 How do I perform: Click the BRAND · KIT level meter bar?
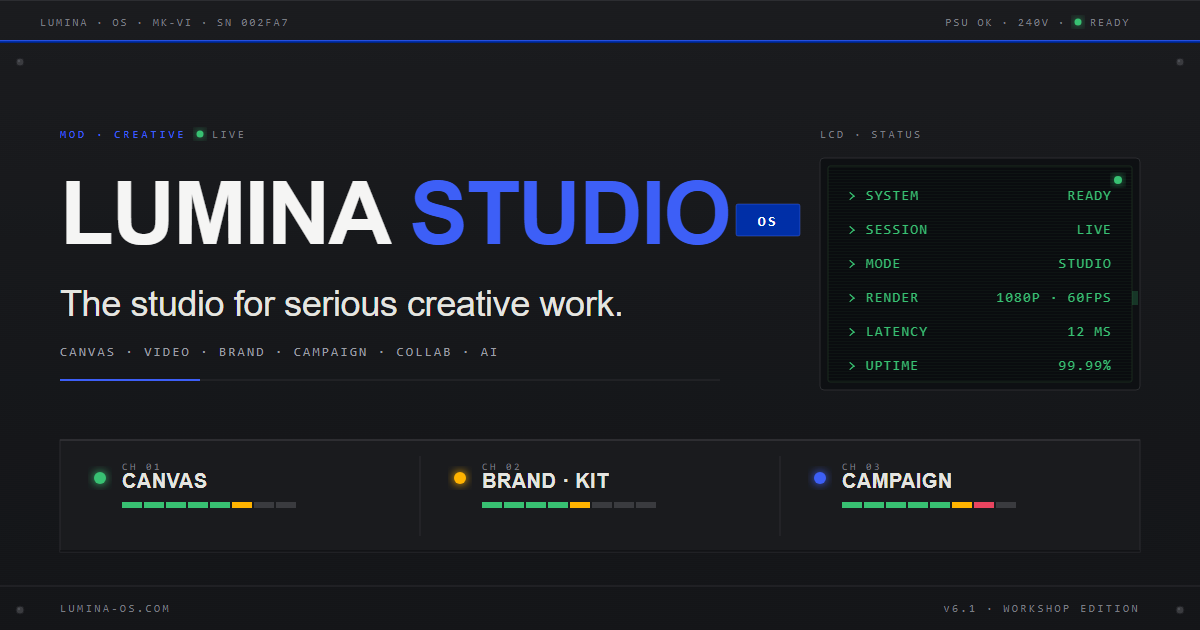click(x=569, y=505)
